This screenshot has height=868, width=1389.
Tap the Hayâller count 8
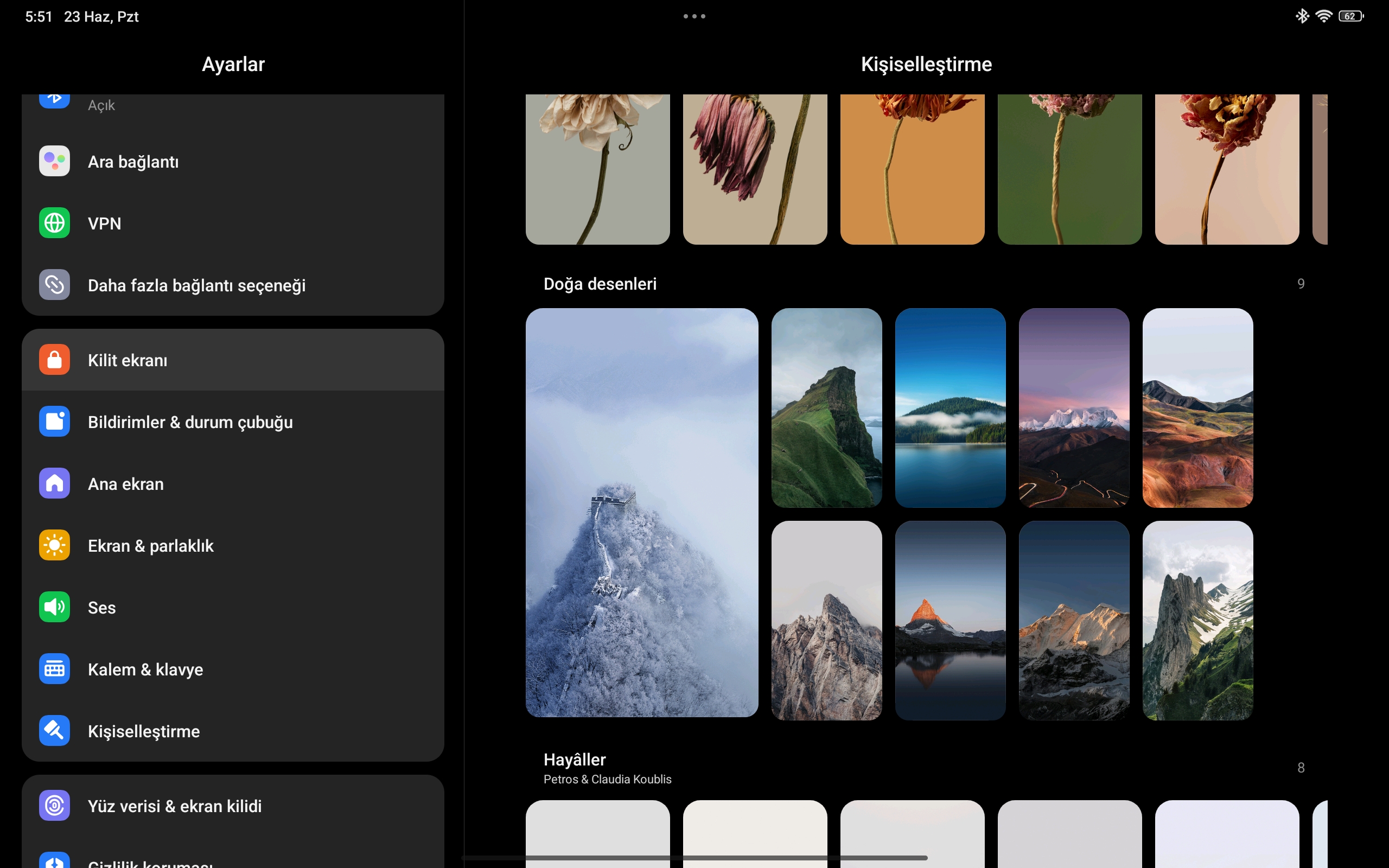pos(1301,768)
